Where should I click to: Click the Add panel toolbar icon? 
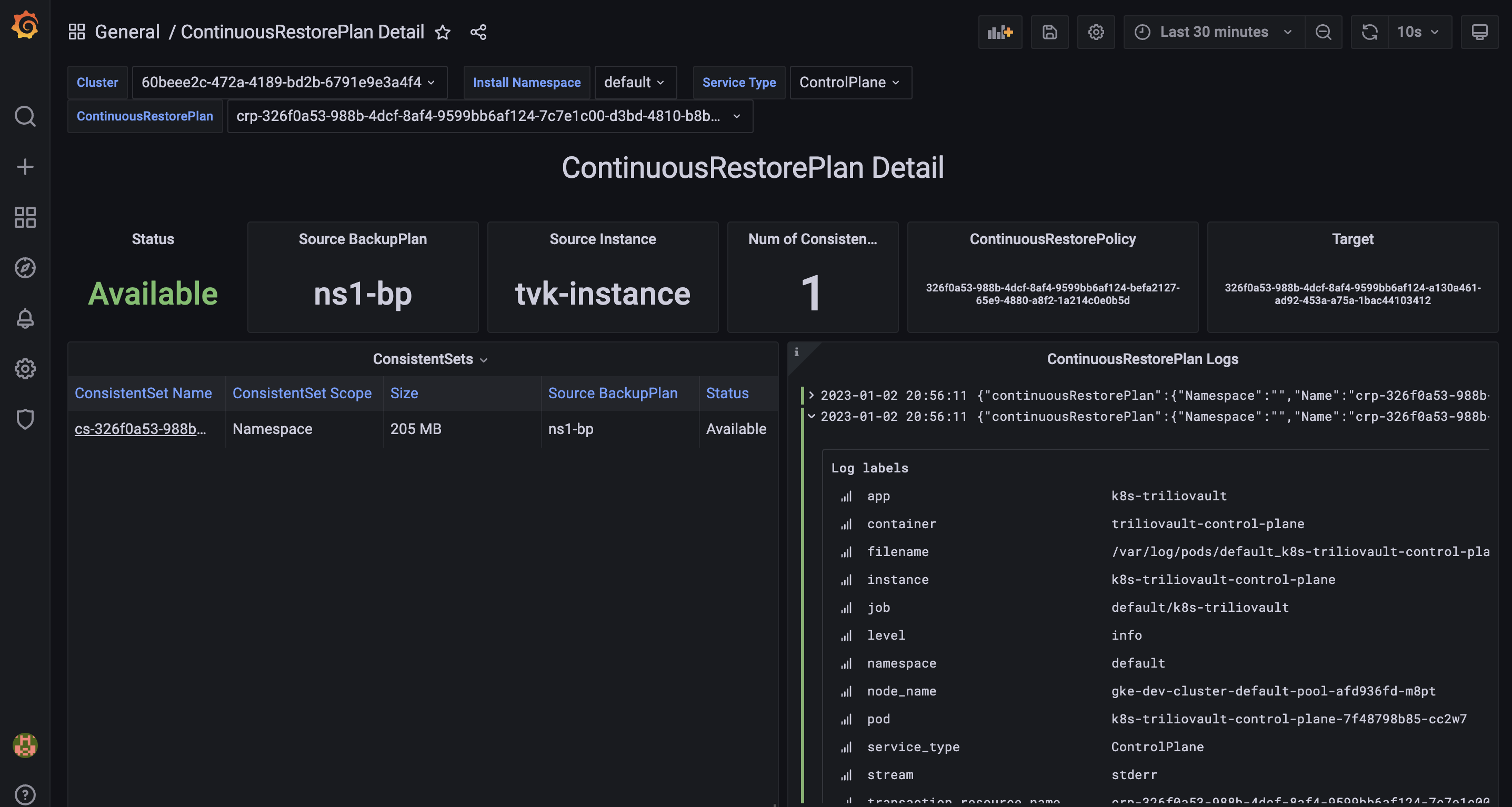[x=999, y=32]
